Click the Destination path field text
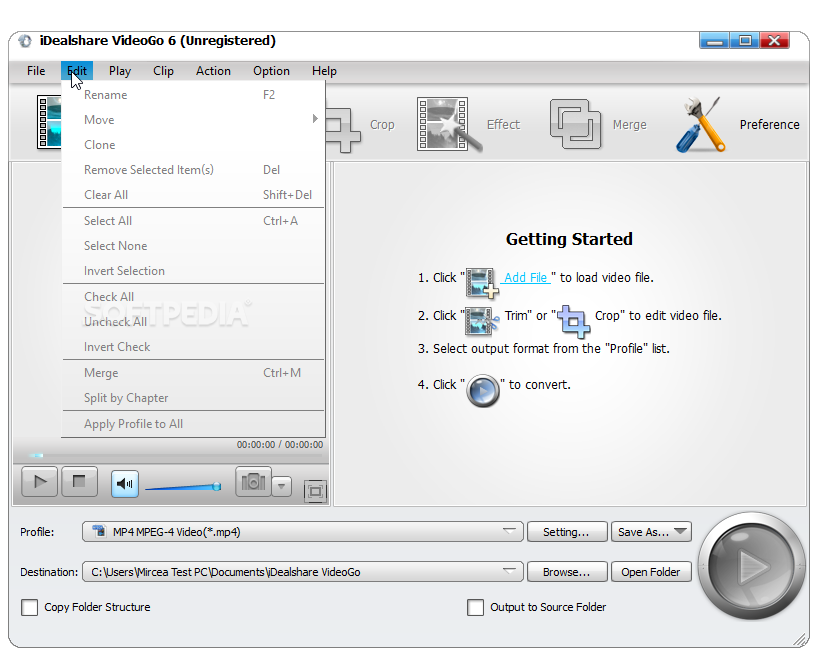Viewport: 818px width, 656px height. click(x=225, y=572)
